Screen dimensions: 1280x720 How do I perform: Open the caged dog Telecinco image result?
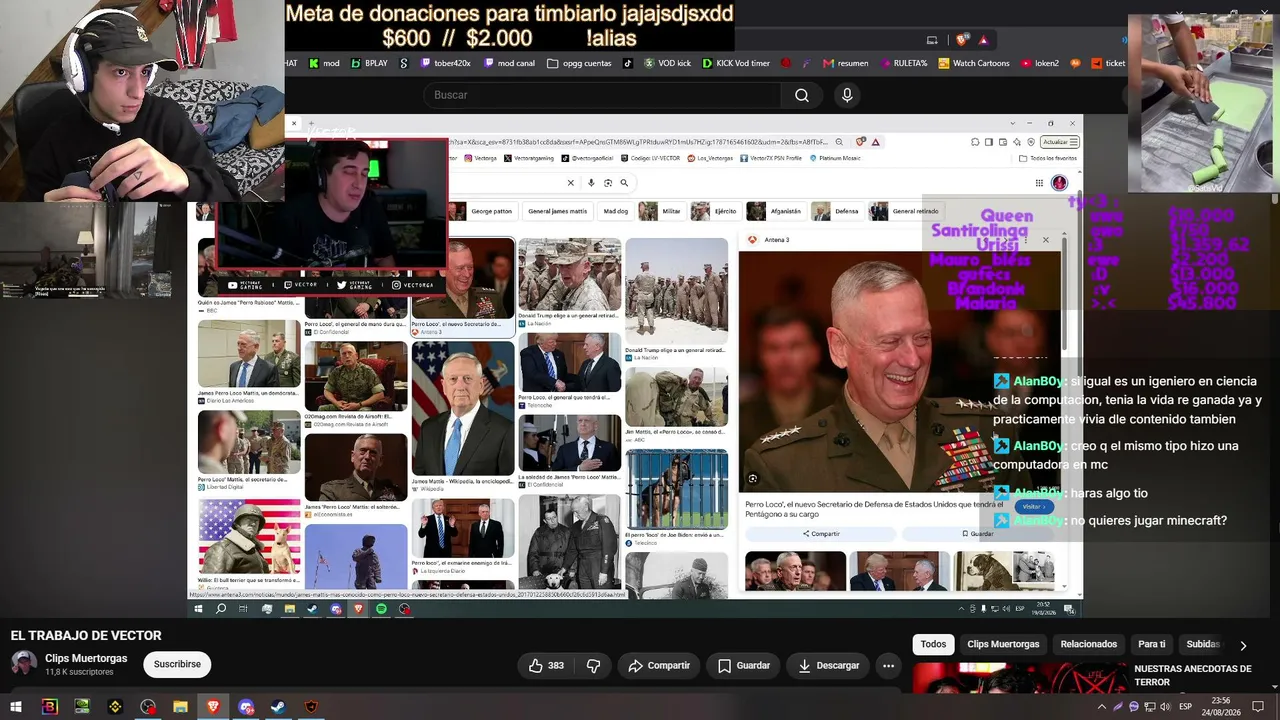pyautogui.click(x=677, y=489)
